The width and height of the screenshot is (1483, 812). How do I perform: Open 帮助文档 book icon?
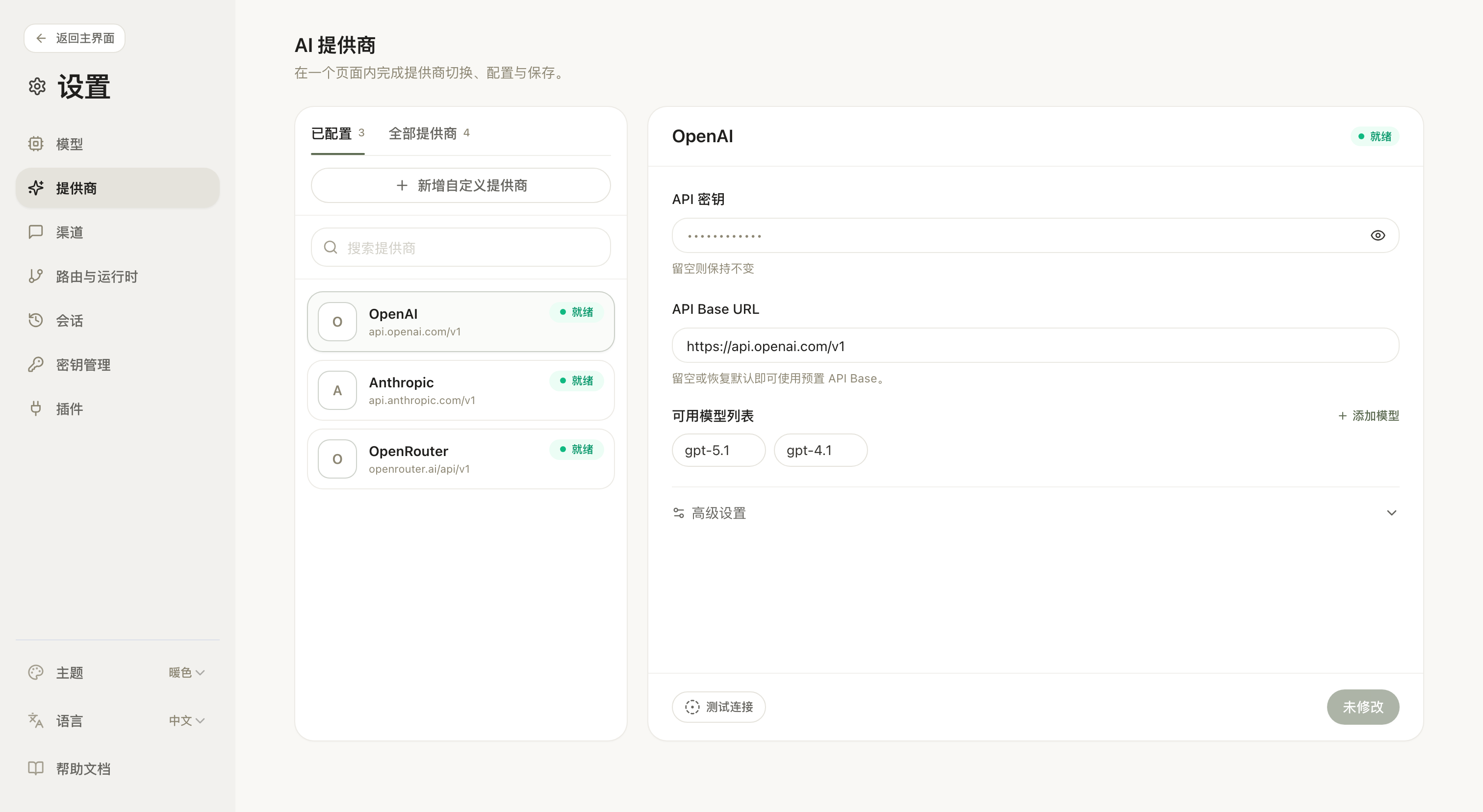(36, 768)
